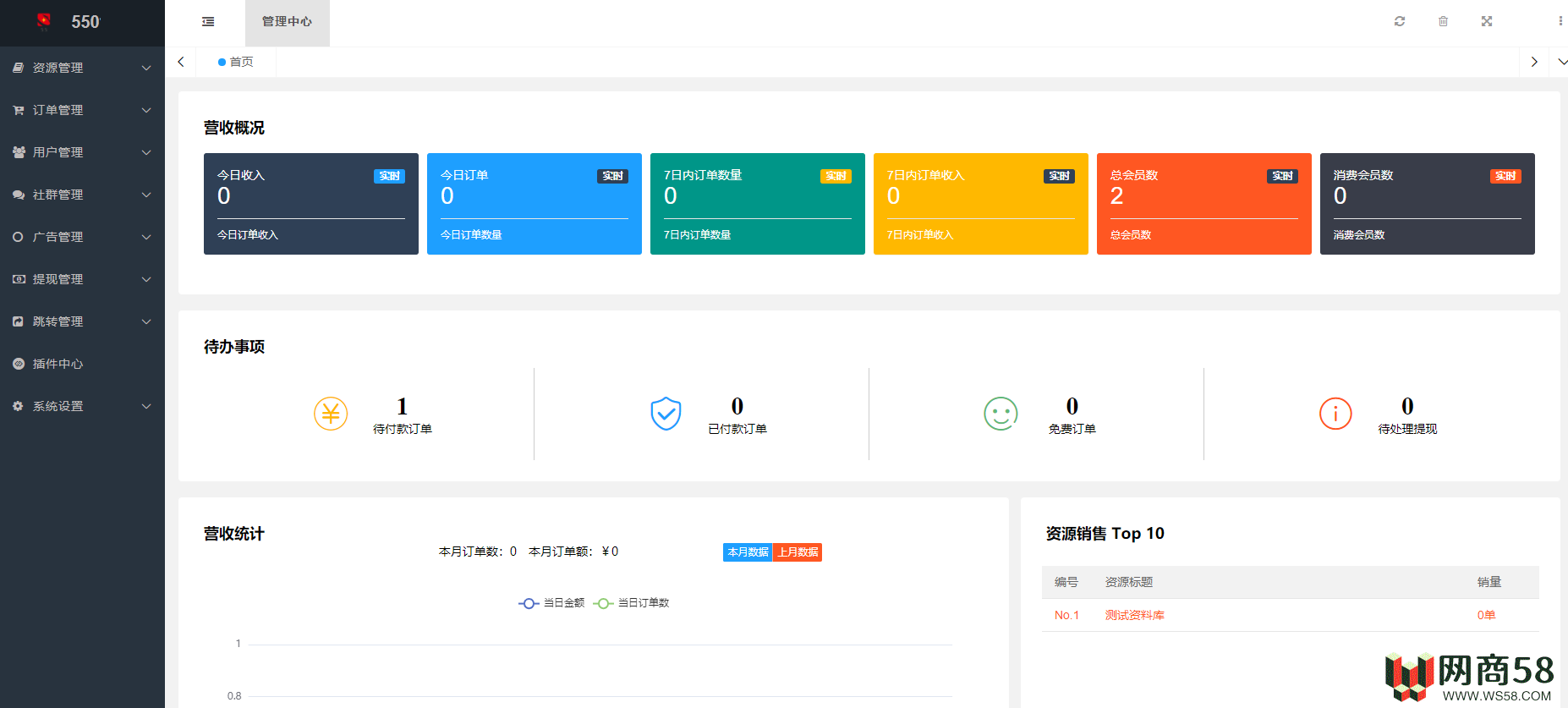
Task: Collapse the sidebar with the menu toggle icon
Action: pyautogui.click(x=208, y=21)
